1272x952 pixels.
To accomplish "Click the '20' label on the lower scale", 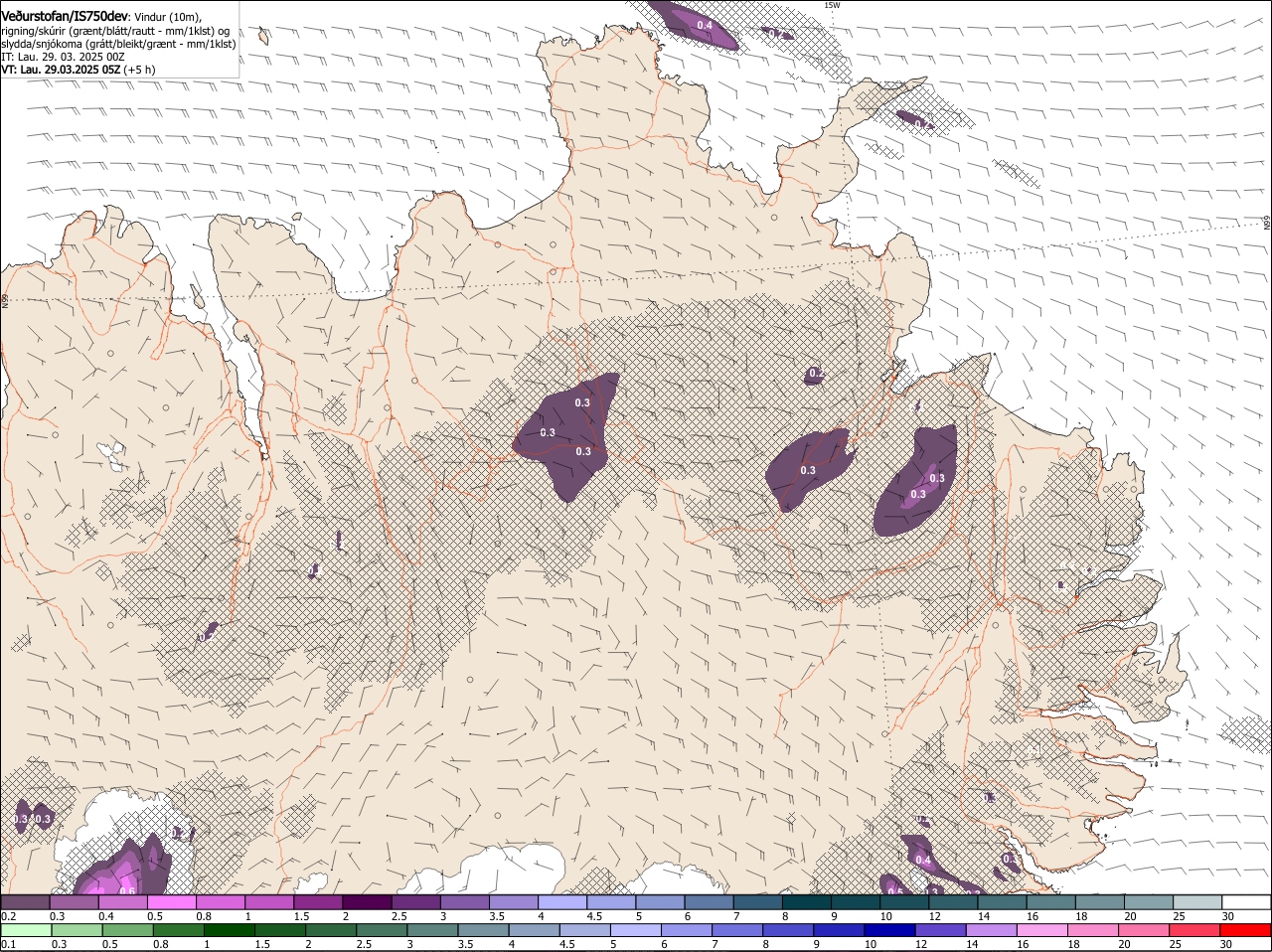I will tap(1124, 944).
